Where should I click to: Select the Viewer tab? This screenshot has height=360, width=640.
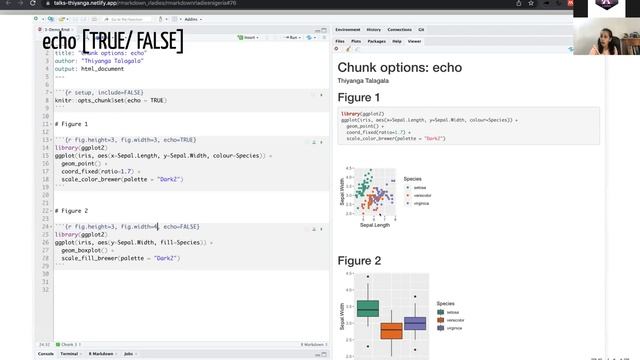pyautogui.click(x=414, y=41)
